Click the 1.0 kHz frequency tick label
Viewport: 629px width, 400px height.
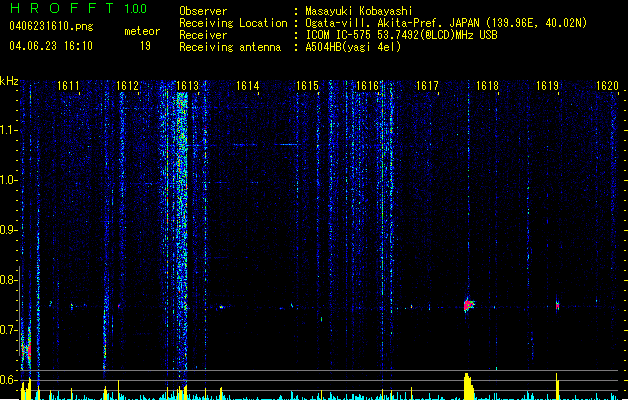(8, 180)
